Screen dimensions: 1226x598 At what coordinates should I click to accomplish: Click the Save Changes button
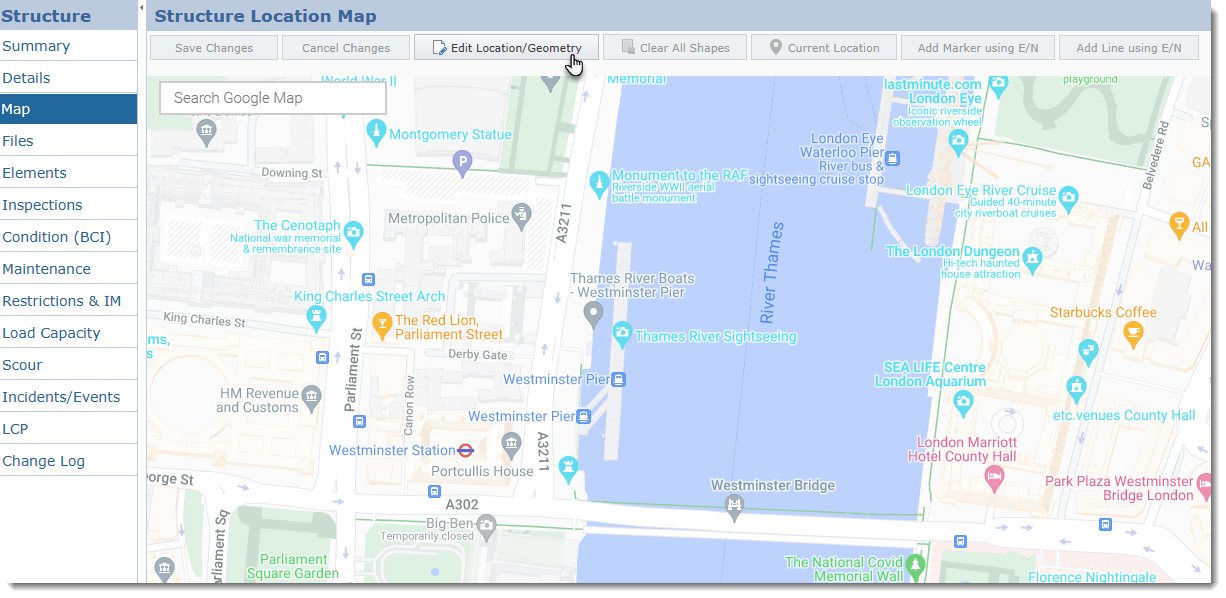click(x=213, y=47)
